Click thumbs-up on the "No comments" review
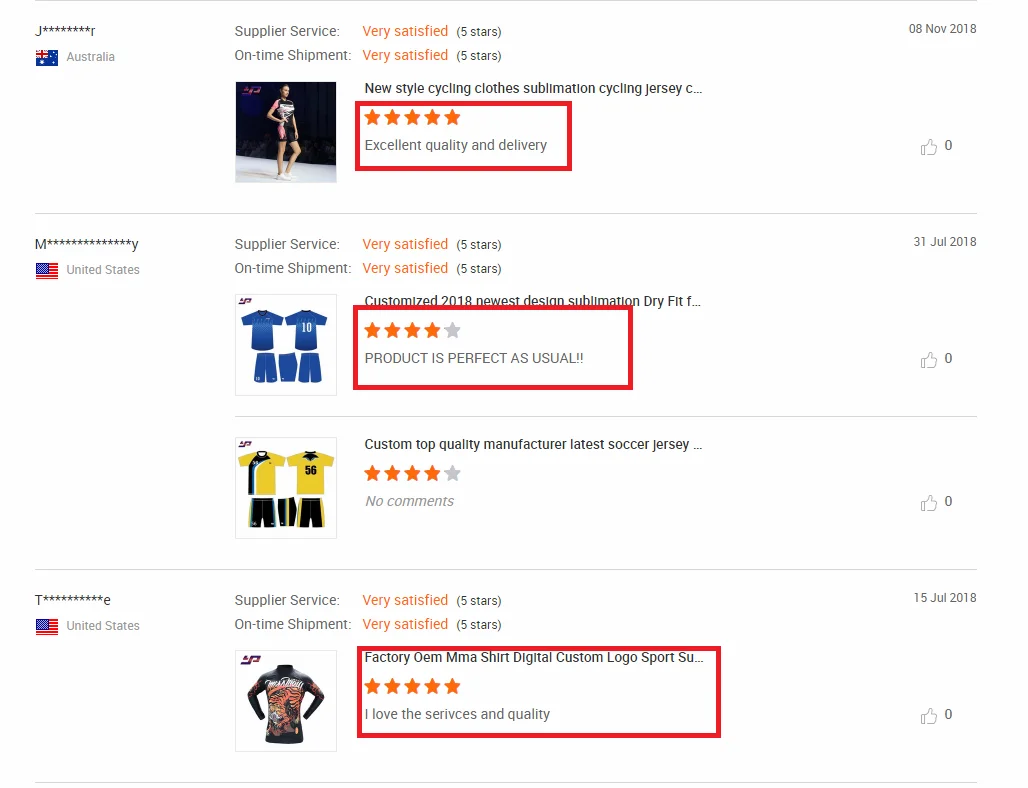1028x788 pixels. 929,503
